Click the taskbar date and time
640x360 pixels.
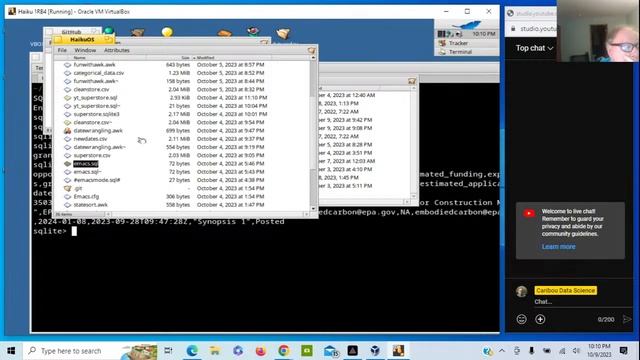(599, 351)
